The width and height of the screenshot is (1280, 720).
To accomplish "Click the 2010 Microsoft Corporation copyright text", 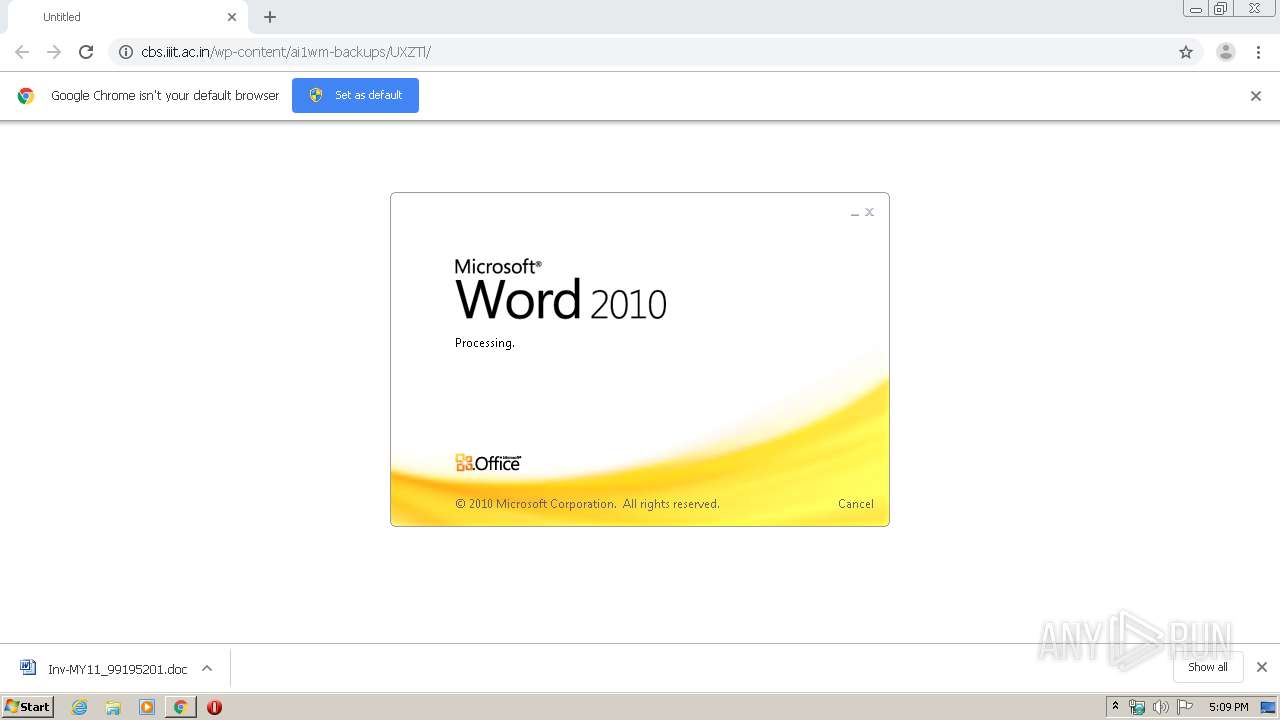I will click(x=587, y=504).
